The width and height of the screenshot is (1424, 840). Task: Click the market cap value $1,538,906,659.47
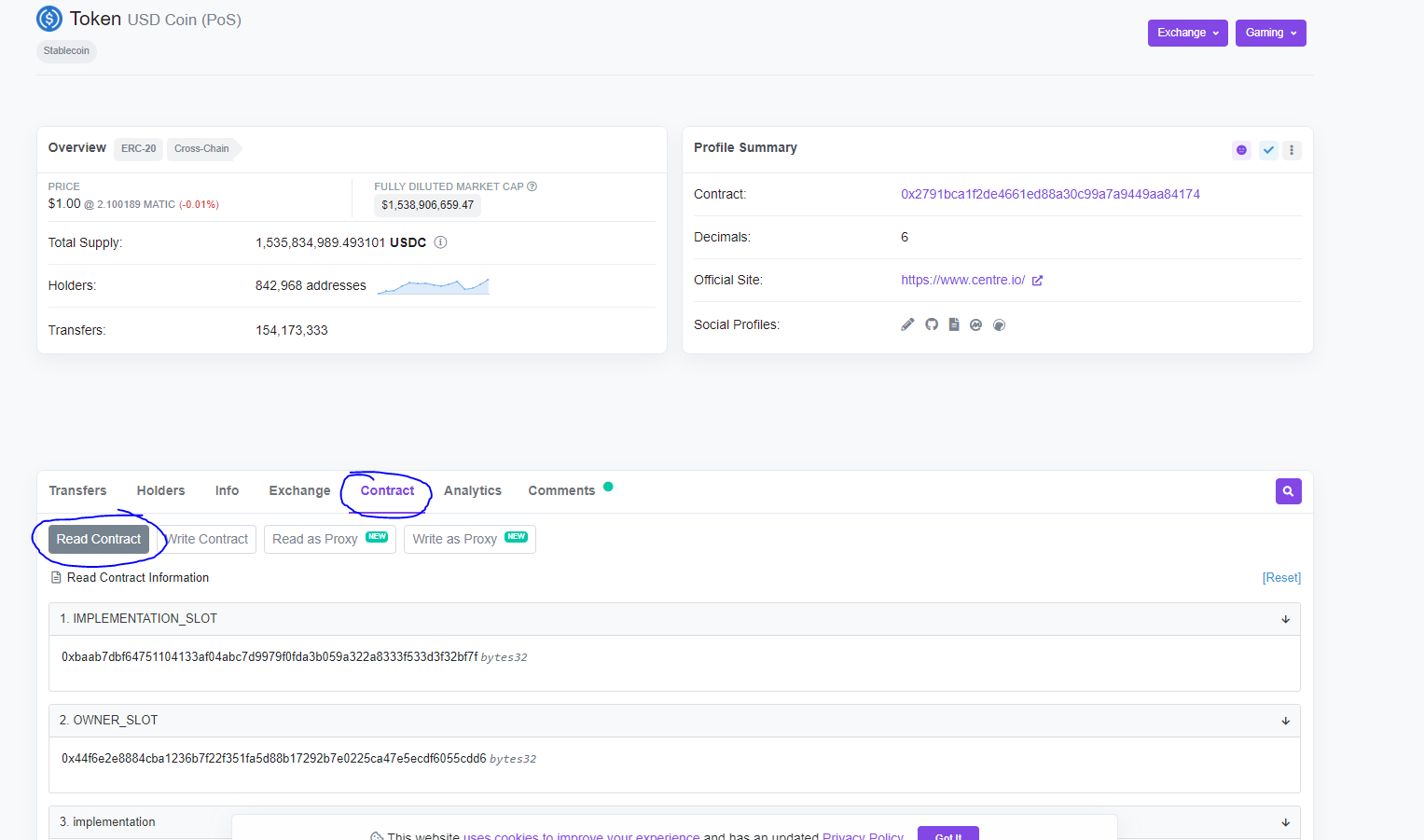tap(427, 205)
